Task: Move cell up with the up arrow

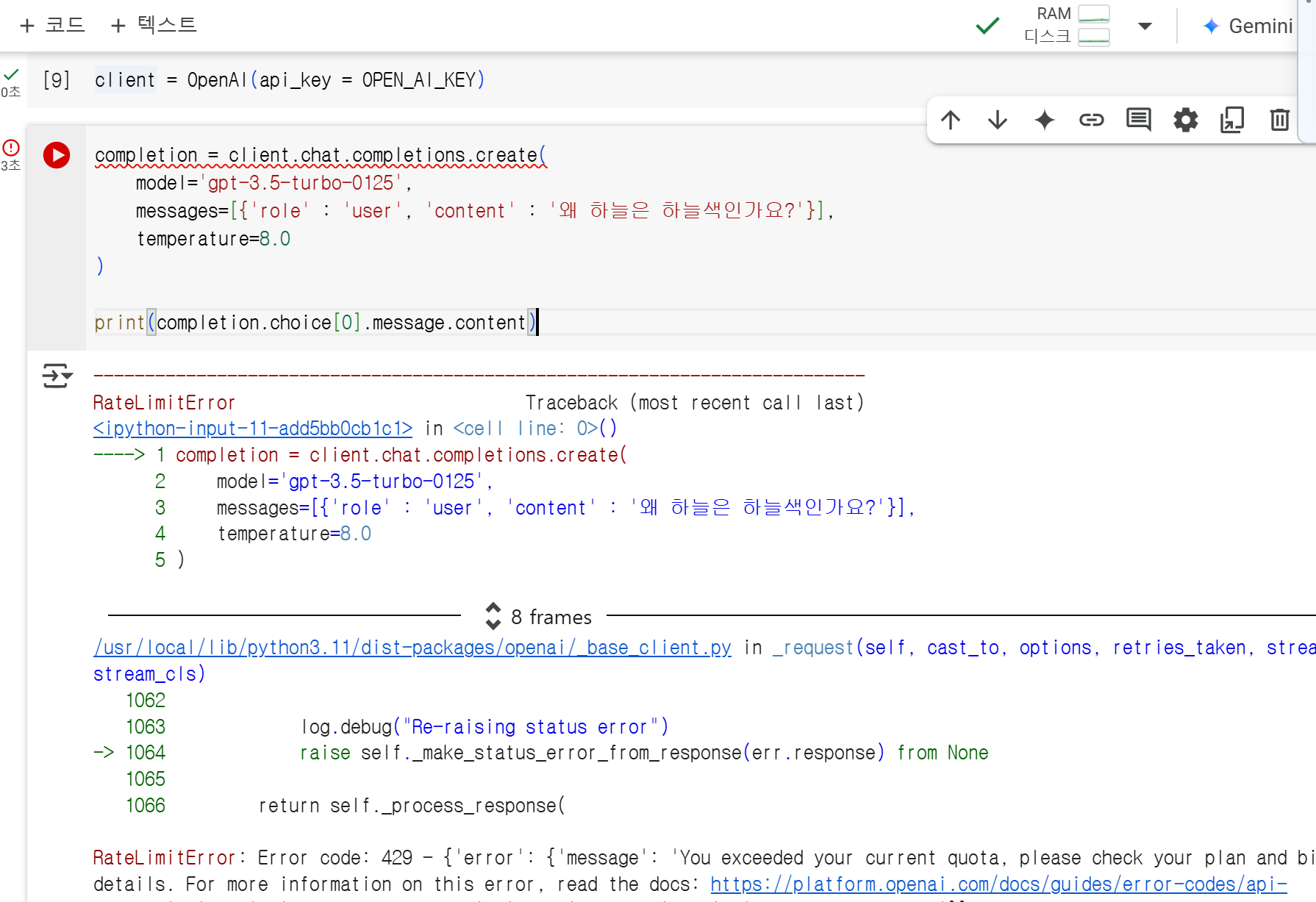Action: [x=951, y=120]
